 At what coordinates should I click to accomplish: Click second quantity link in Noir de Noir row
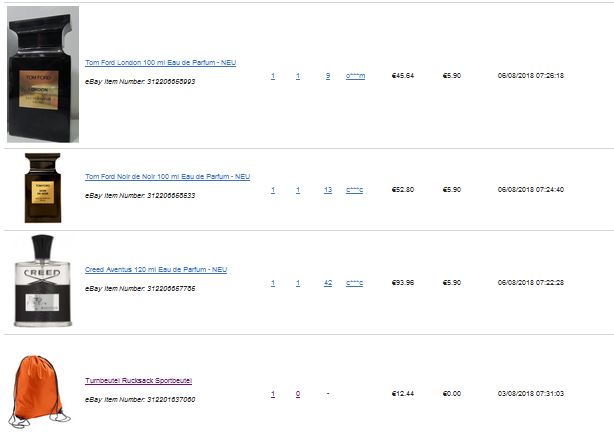click(298, 190)
